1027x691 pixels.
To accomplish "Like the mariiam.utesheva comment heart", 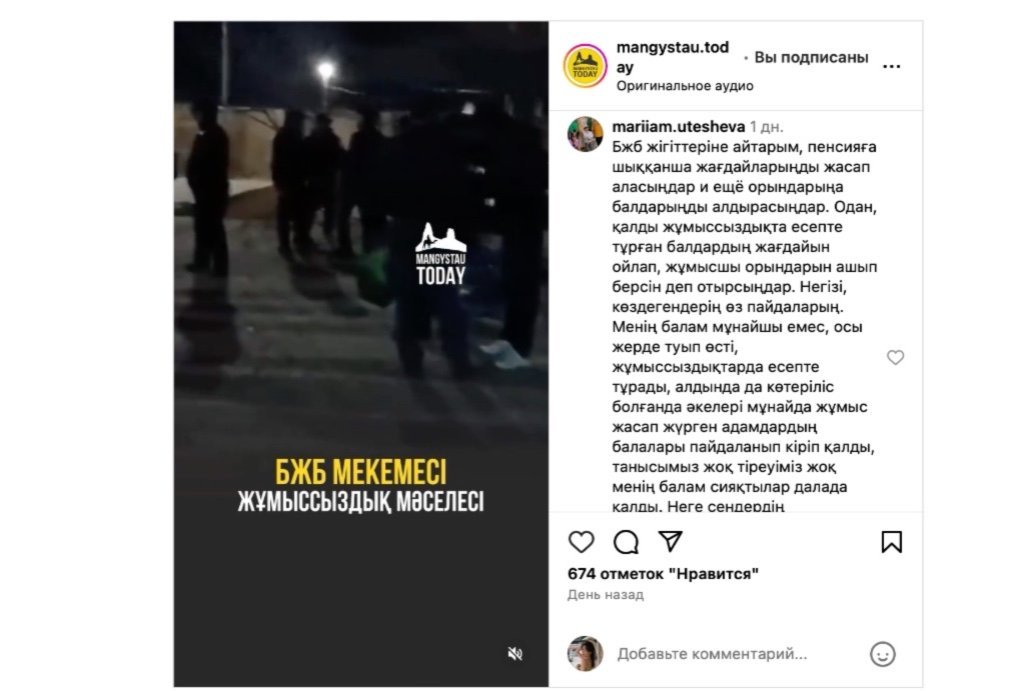I will pos(895,357).
